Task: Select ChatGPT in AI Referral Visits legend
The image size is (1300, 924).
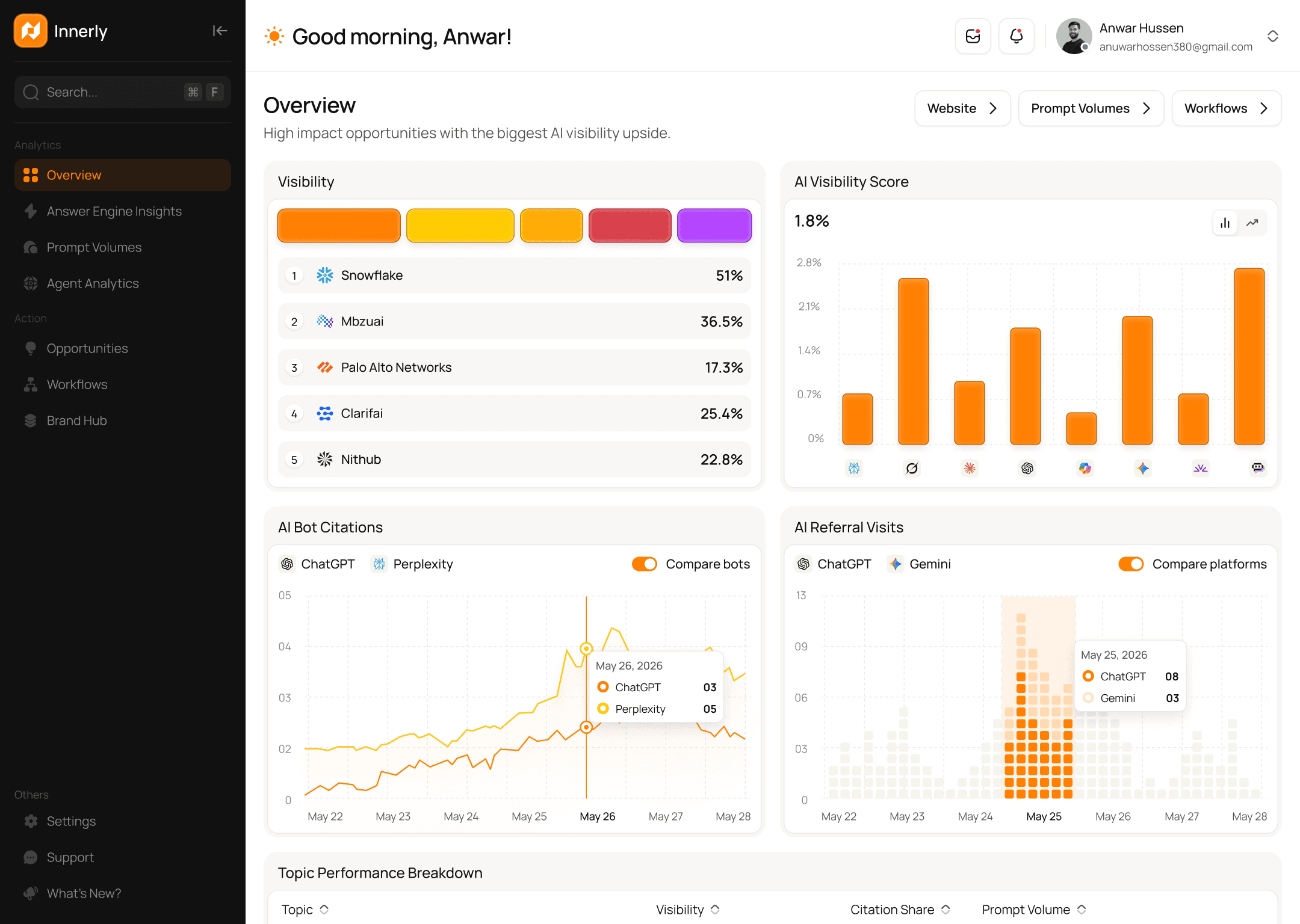Action: click(834, 564)
